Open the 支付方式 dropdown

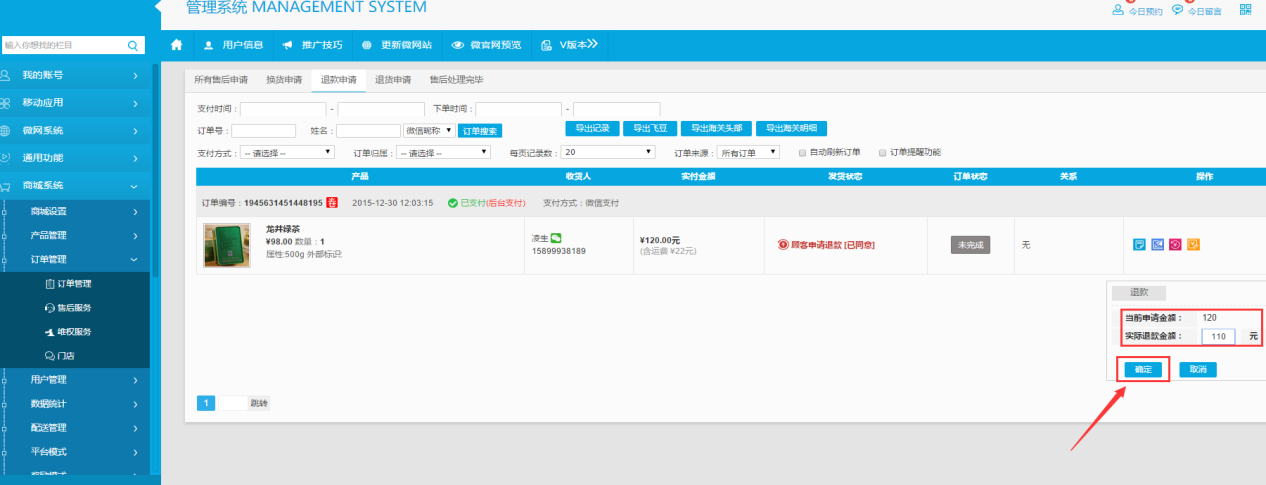285,152
